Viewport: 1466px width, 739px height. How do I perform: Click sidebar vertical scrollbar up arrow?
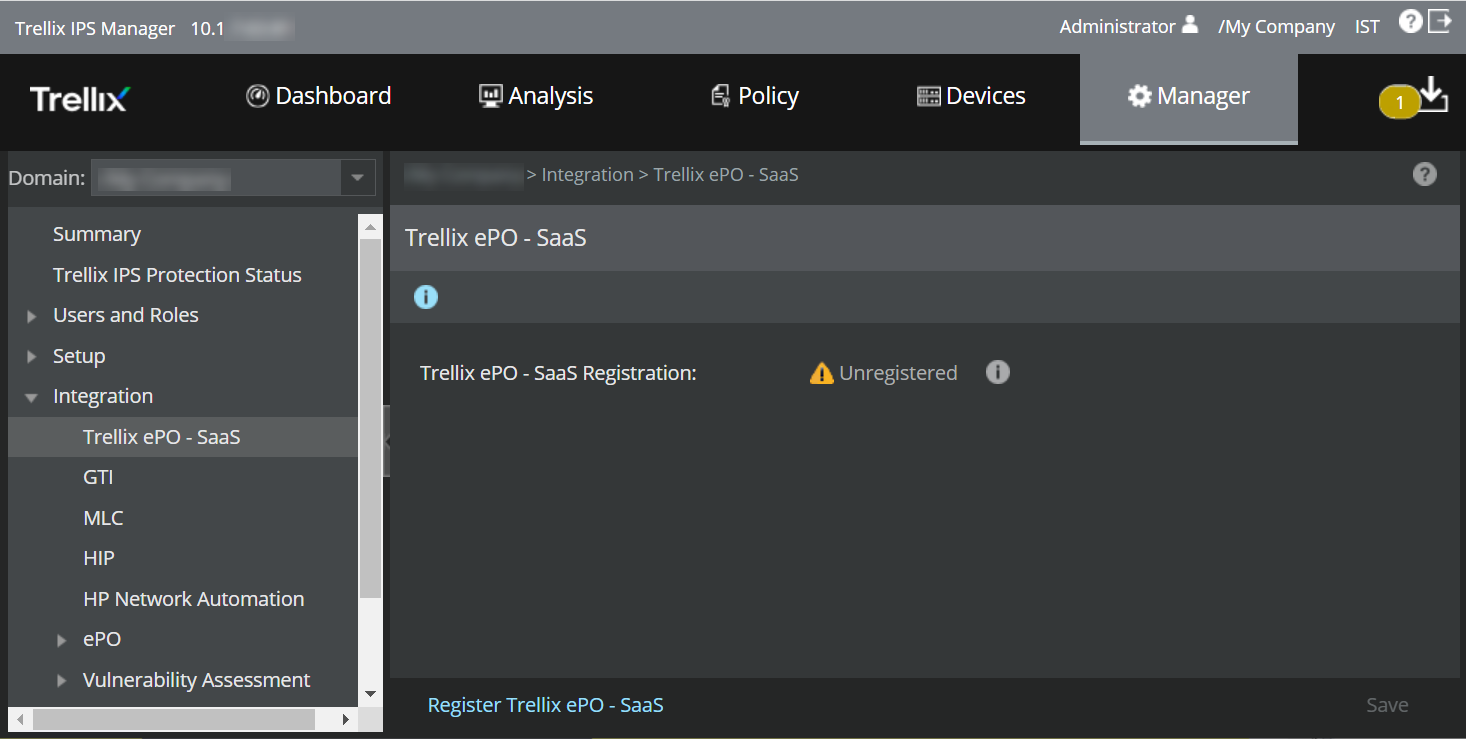tap(370, 227)
